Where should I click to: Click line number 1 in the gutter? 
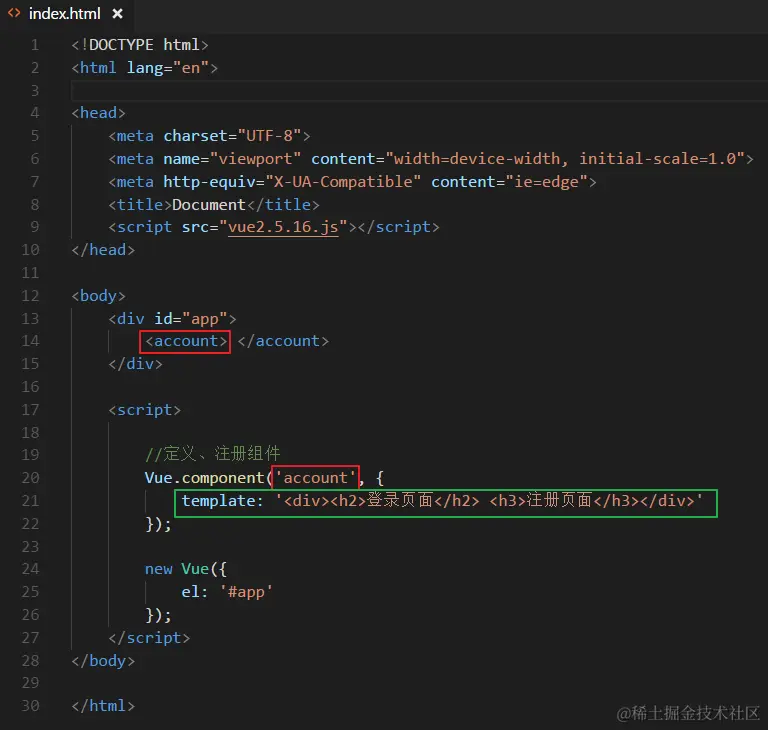35,45
